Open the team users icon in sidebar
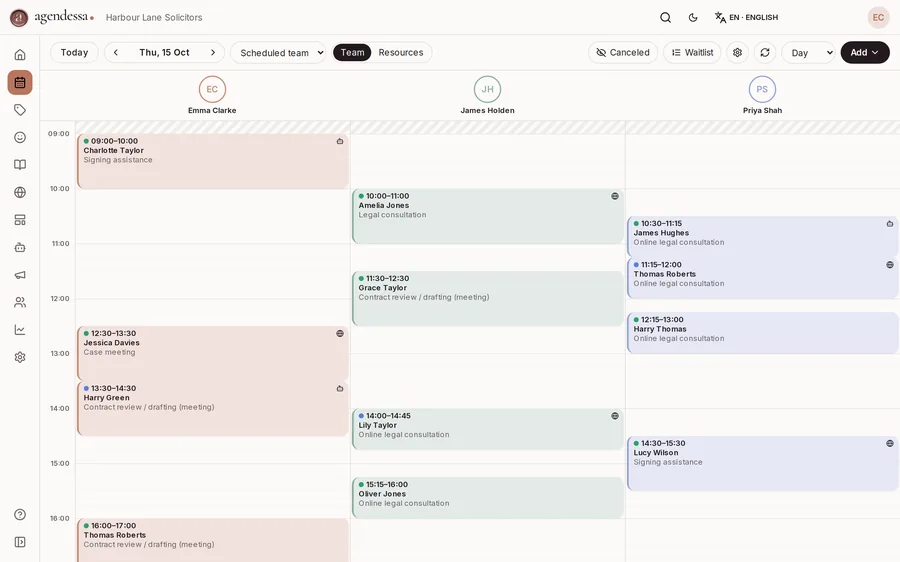Screen dimensions: 900x562 (20, 302)
